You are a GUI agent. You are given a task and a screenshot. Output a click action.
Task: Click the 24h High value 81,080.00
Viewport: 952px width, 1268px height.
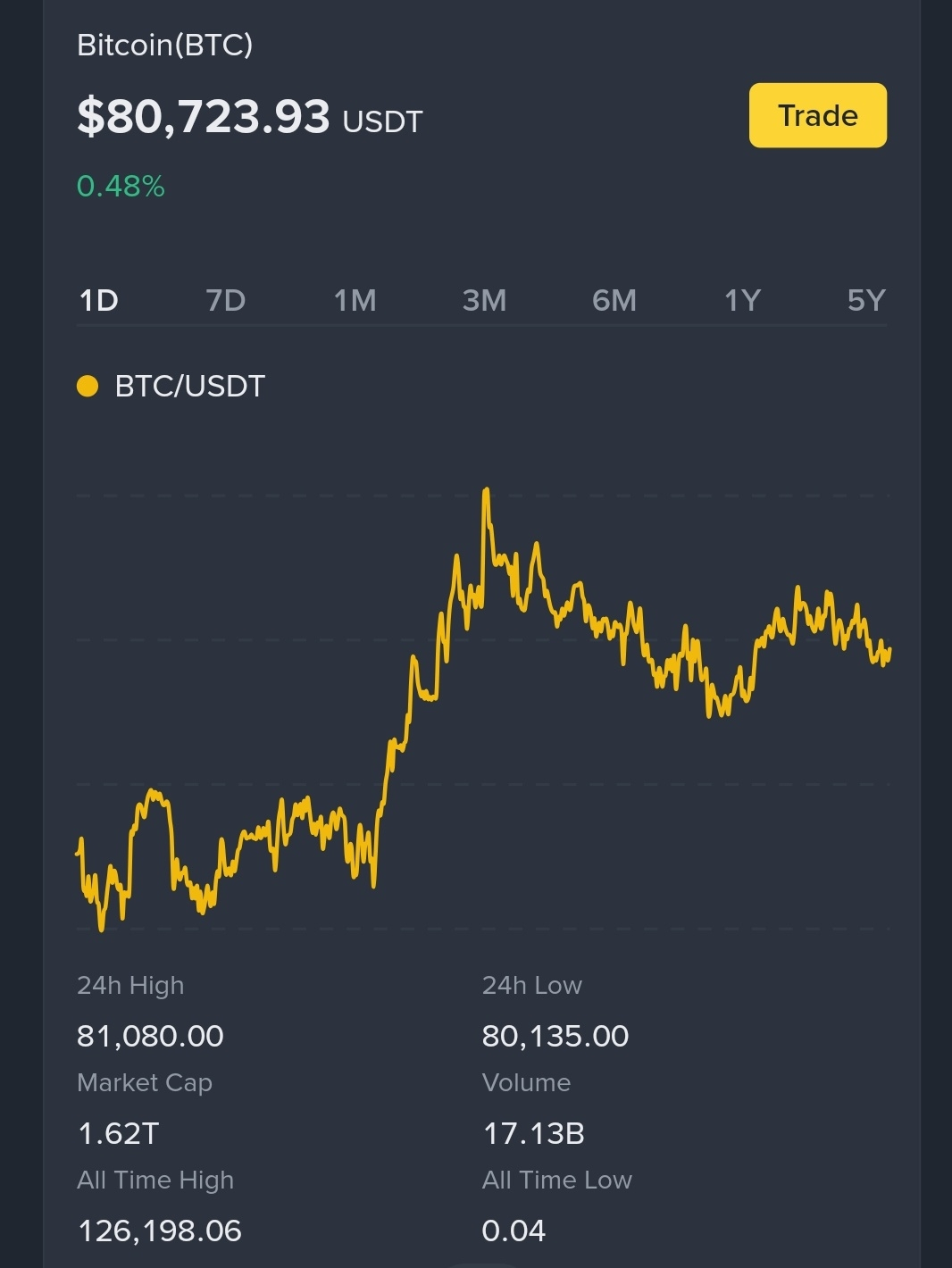[150, 1036]
